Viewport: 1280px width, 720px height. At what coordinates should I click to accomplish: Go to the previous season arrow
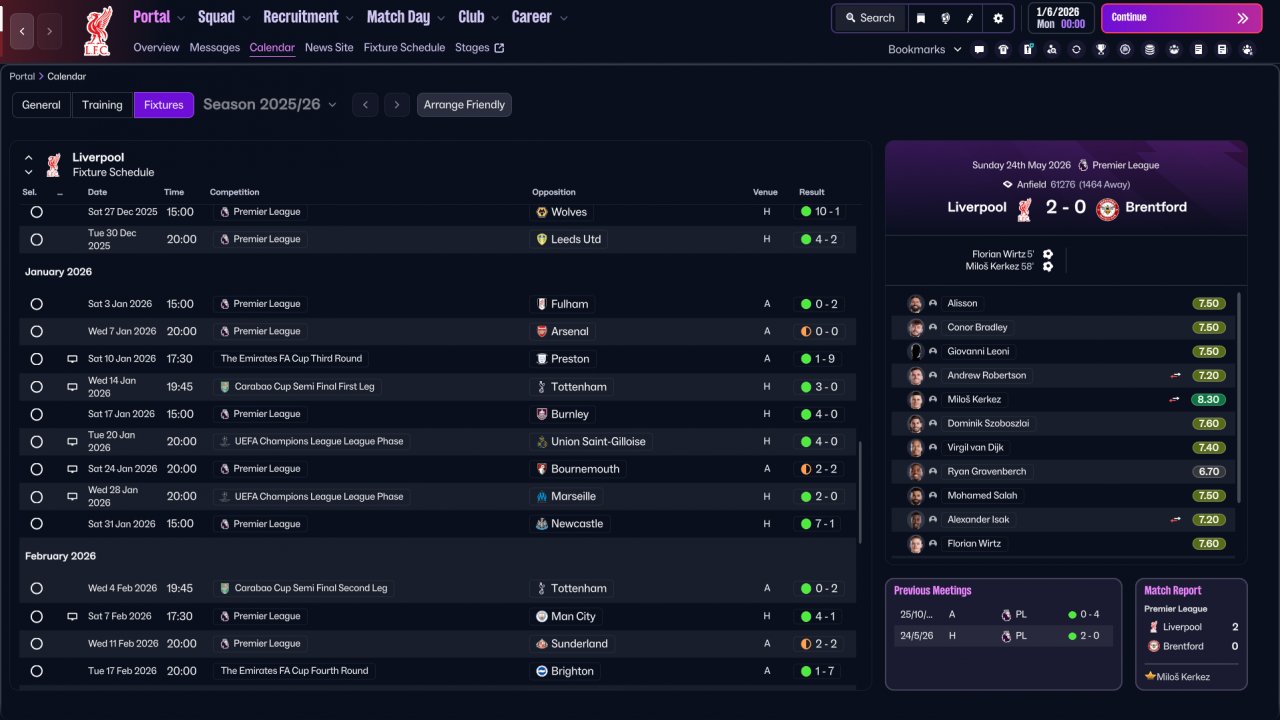pos(365,105)
